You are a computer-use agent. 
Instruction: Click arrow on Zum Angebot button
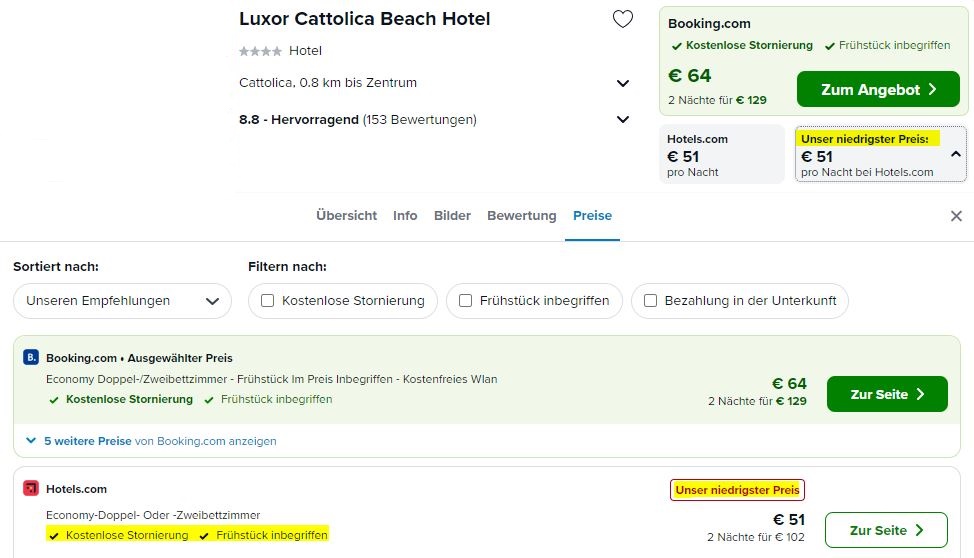(932, 89)
